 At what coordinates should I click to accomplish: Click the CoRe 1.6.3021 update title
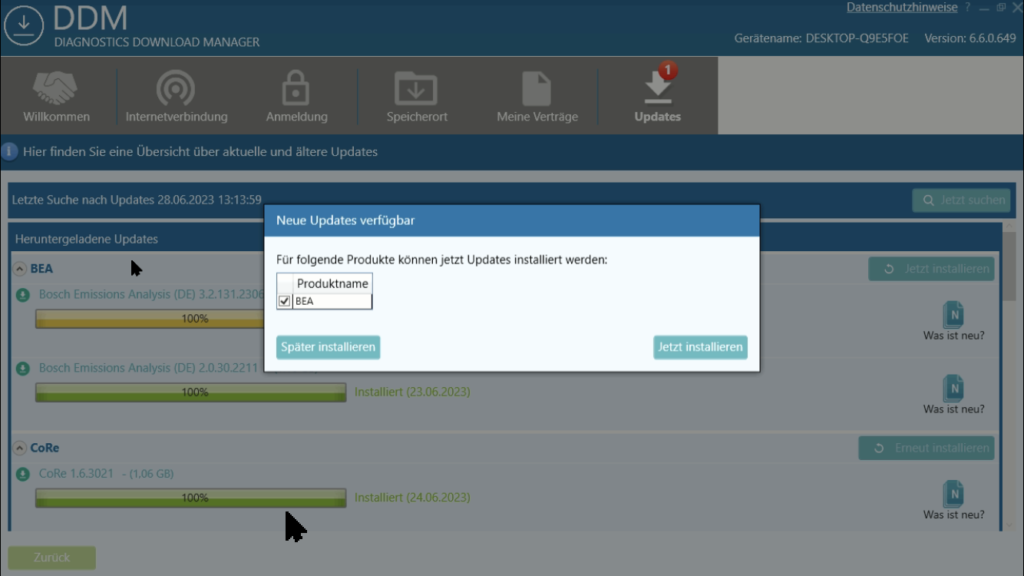tap(76, 473)
